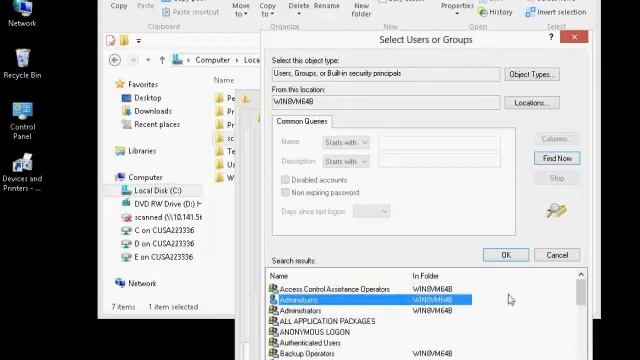The image size is (640, 360).
Task: Select Network in the Explorer navigation pane
Action: (136, 283)
